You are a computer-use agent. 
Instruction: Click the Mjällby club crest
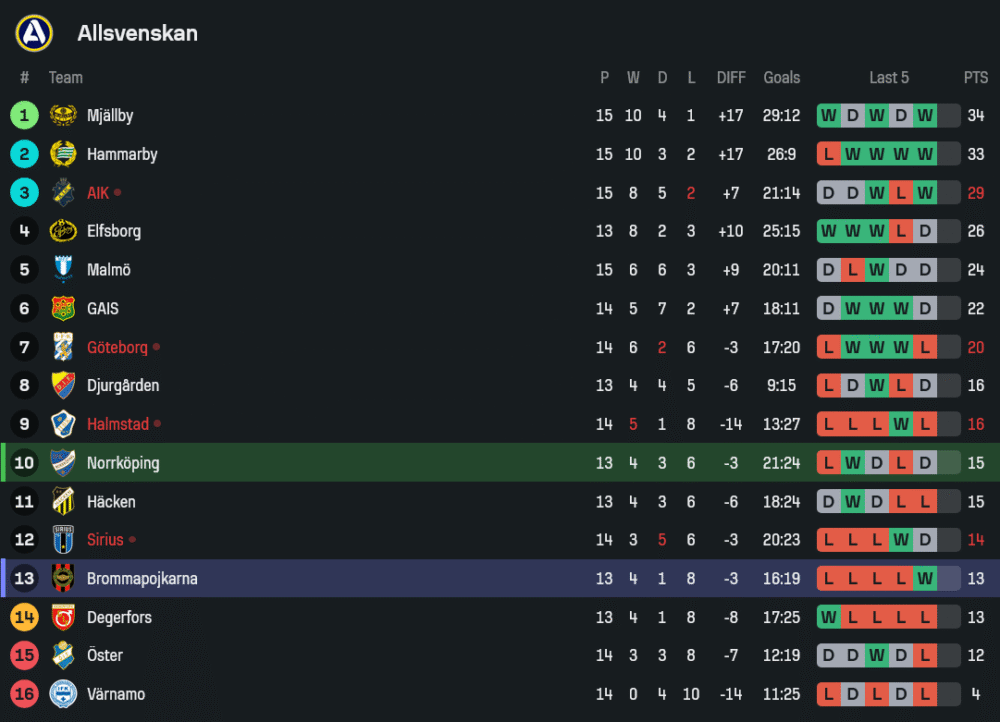click(x=63, y=116)
